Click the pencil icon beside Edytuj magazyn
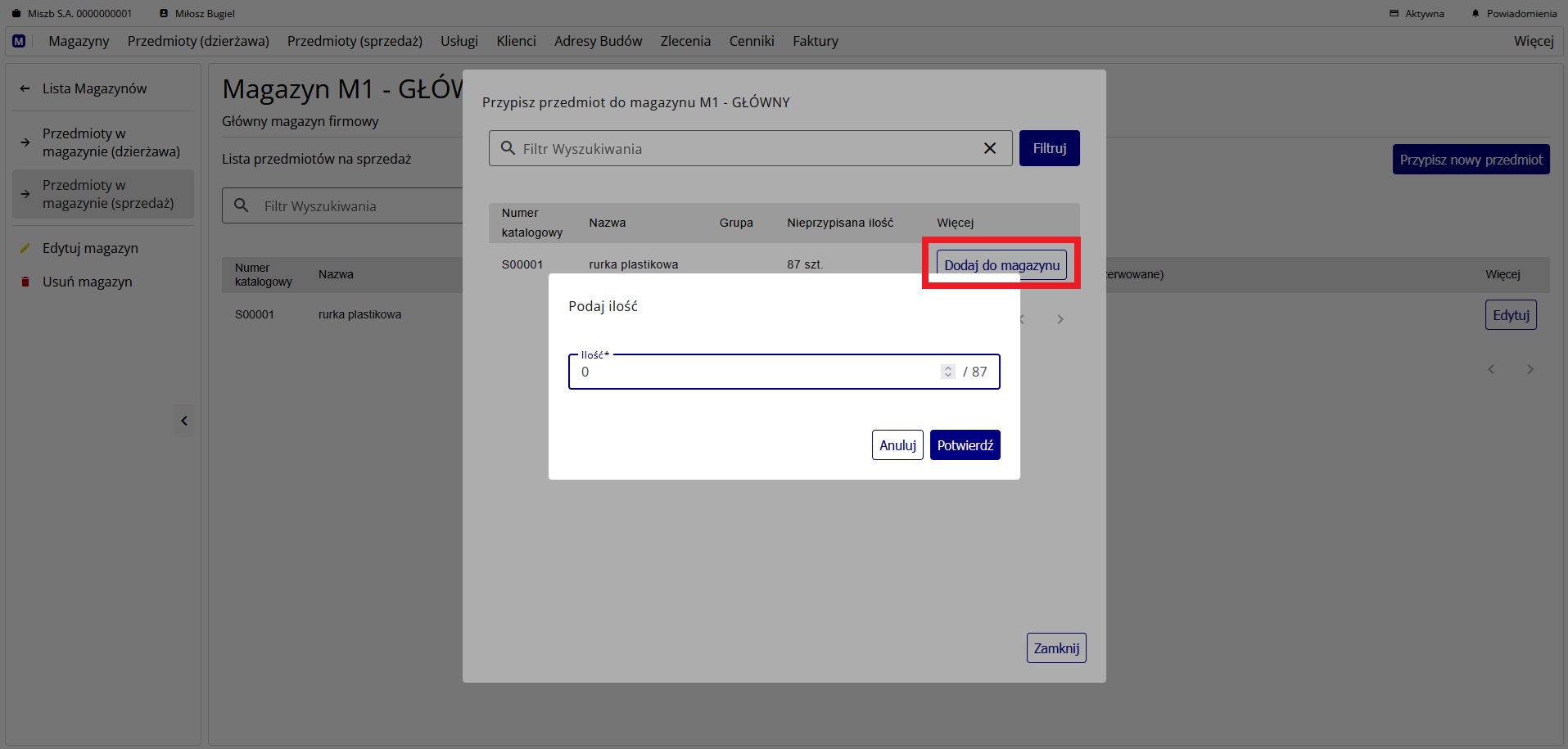 click(x=25, y=248)
